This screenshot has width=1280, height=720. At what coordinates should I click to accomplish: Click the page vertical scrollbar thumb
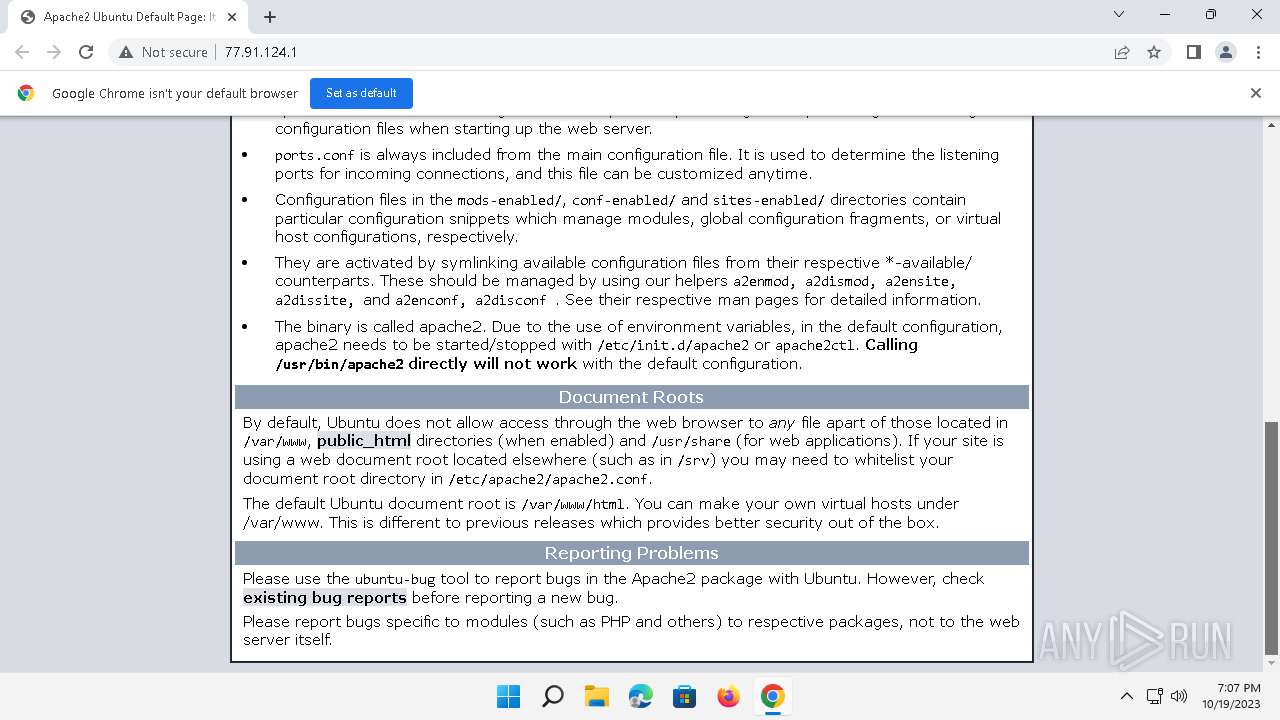(1271, 536)
